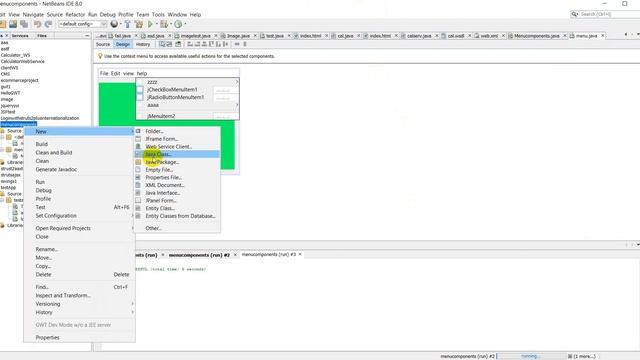Image resolution: width=640 pixels, height=360 pixels.
Task: Select CalculatorWebService project in tree
Action: pyautogui.click(x=23, y=62)
